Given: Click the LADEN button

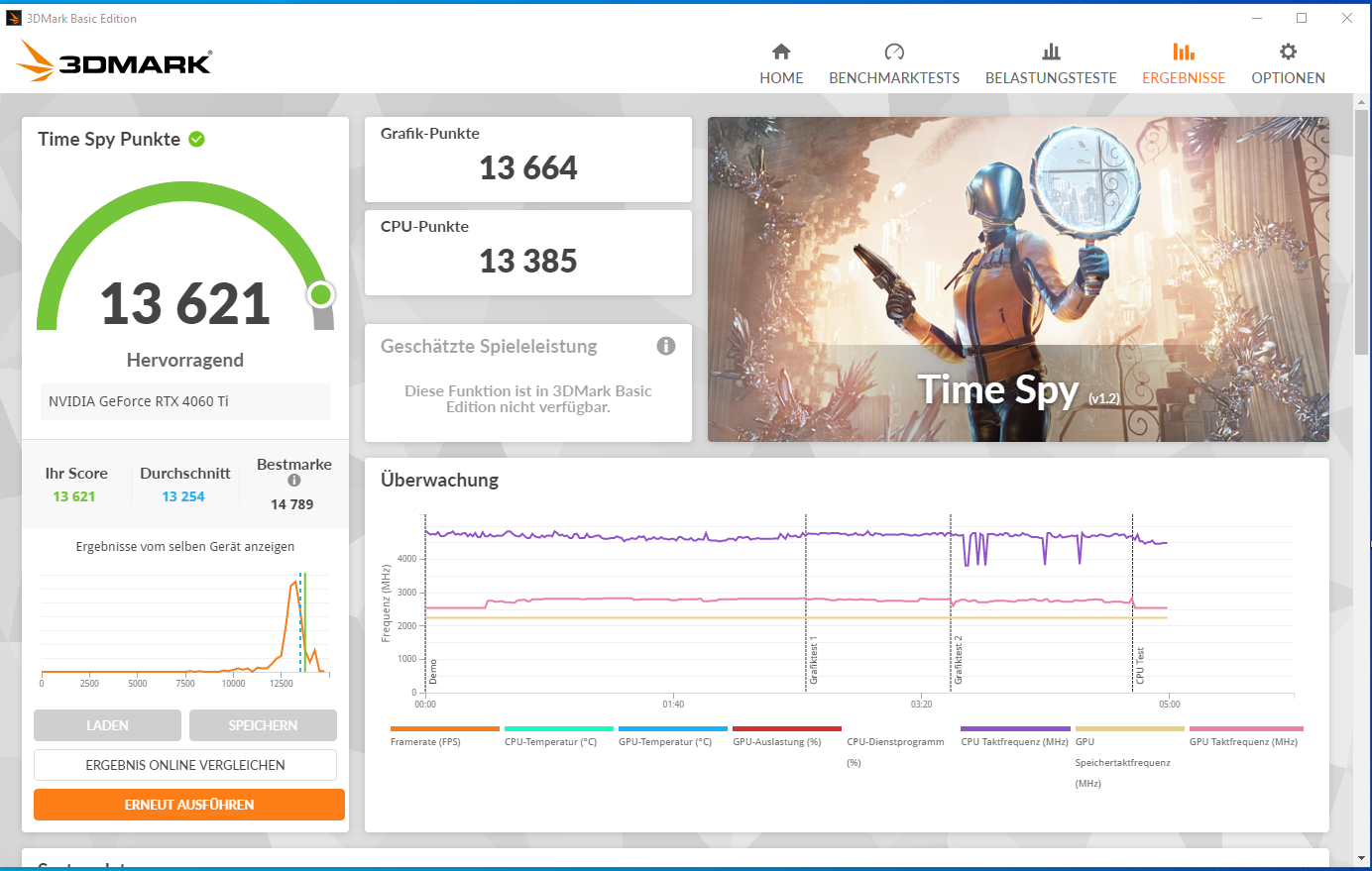Looking at the screenshot, I should pyautogui.click(x=107, y=725).
